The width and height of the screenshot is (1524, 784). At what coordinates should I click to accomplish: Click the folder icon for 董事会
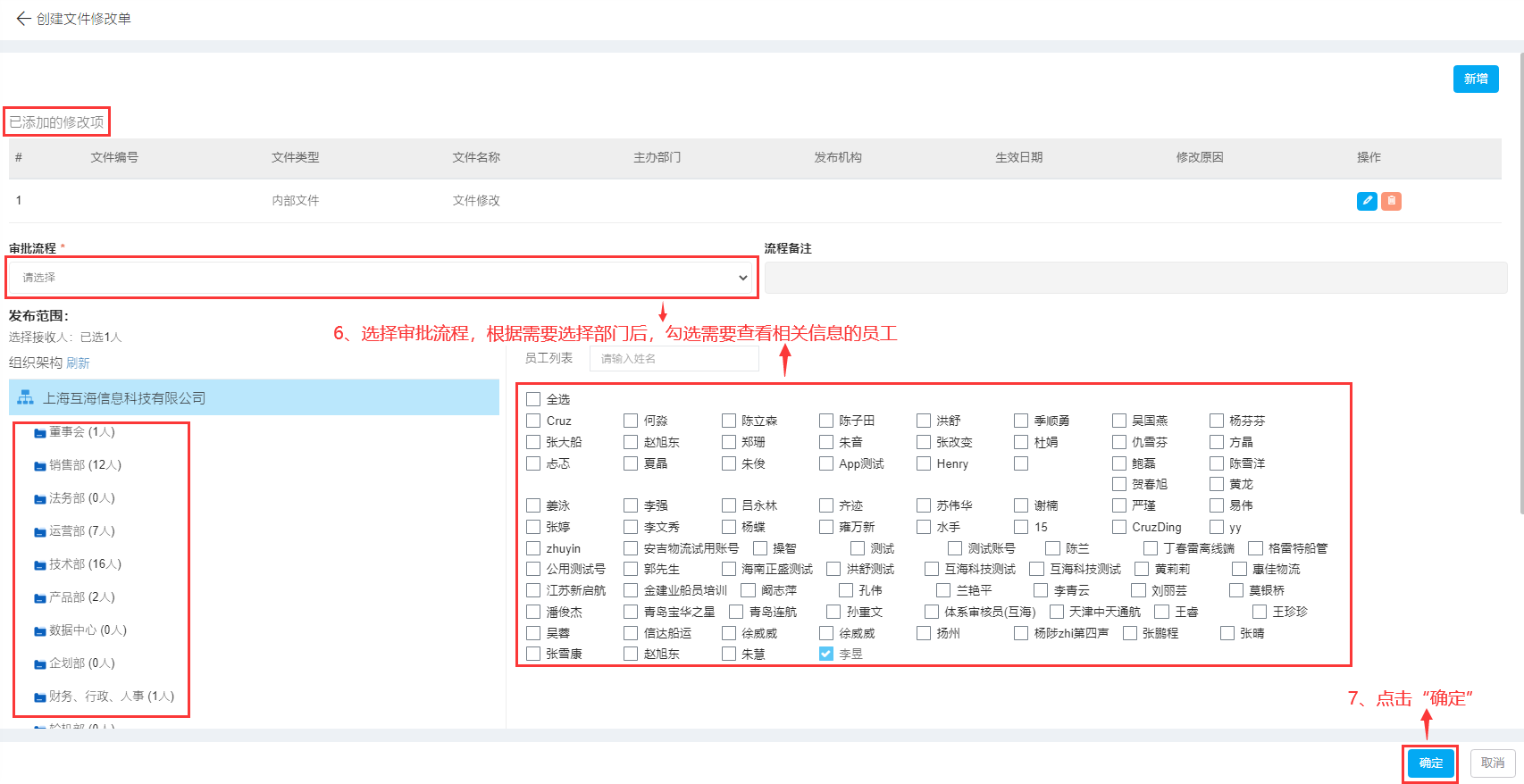[40, 433]
